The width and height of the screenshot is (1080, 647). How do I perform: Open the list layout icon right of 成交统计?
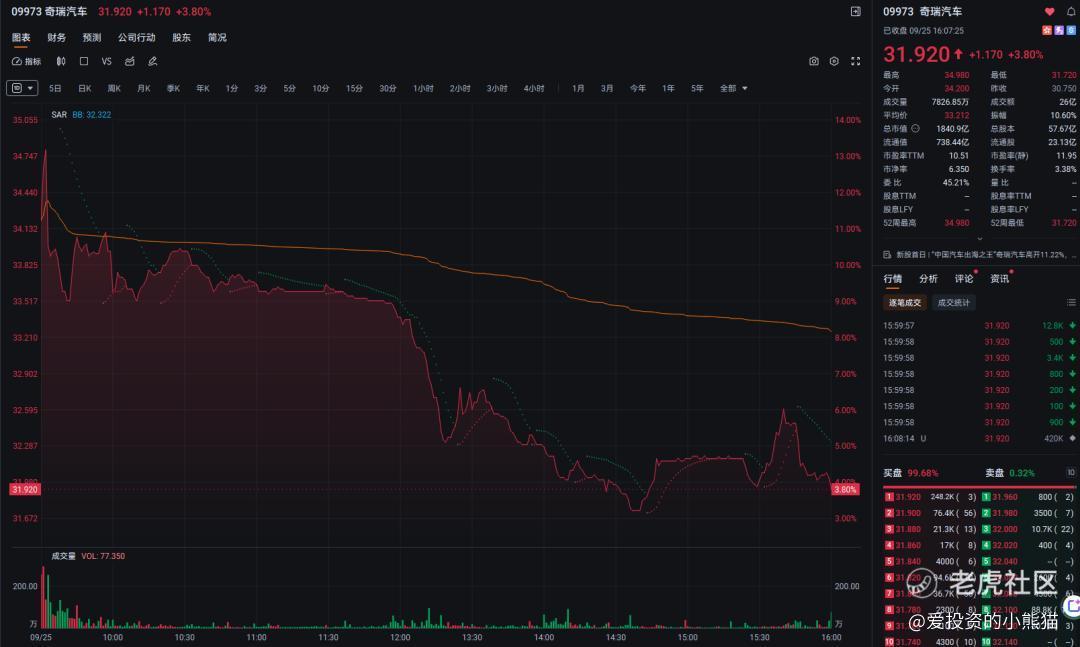pos(1071,302)
